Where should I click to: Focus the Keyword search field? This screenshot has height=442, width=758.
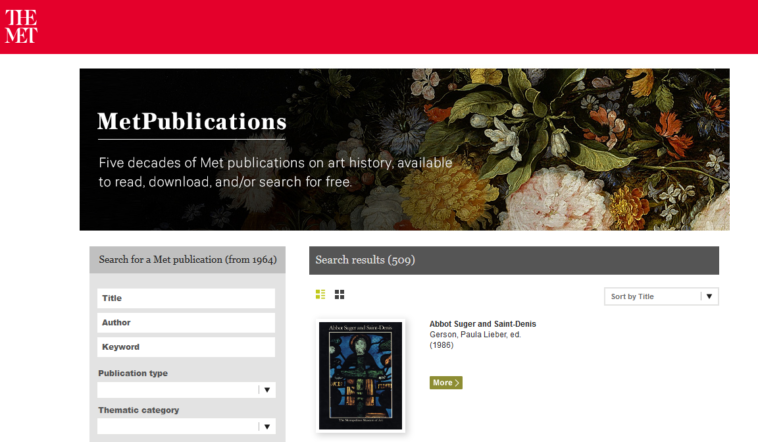point(186,347)
